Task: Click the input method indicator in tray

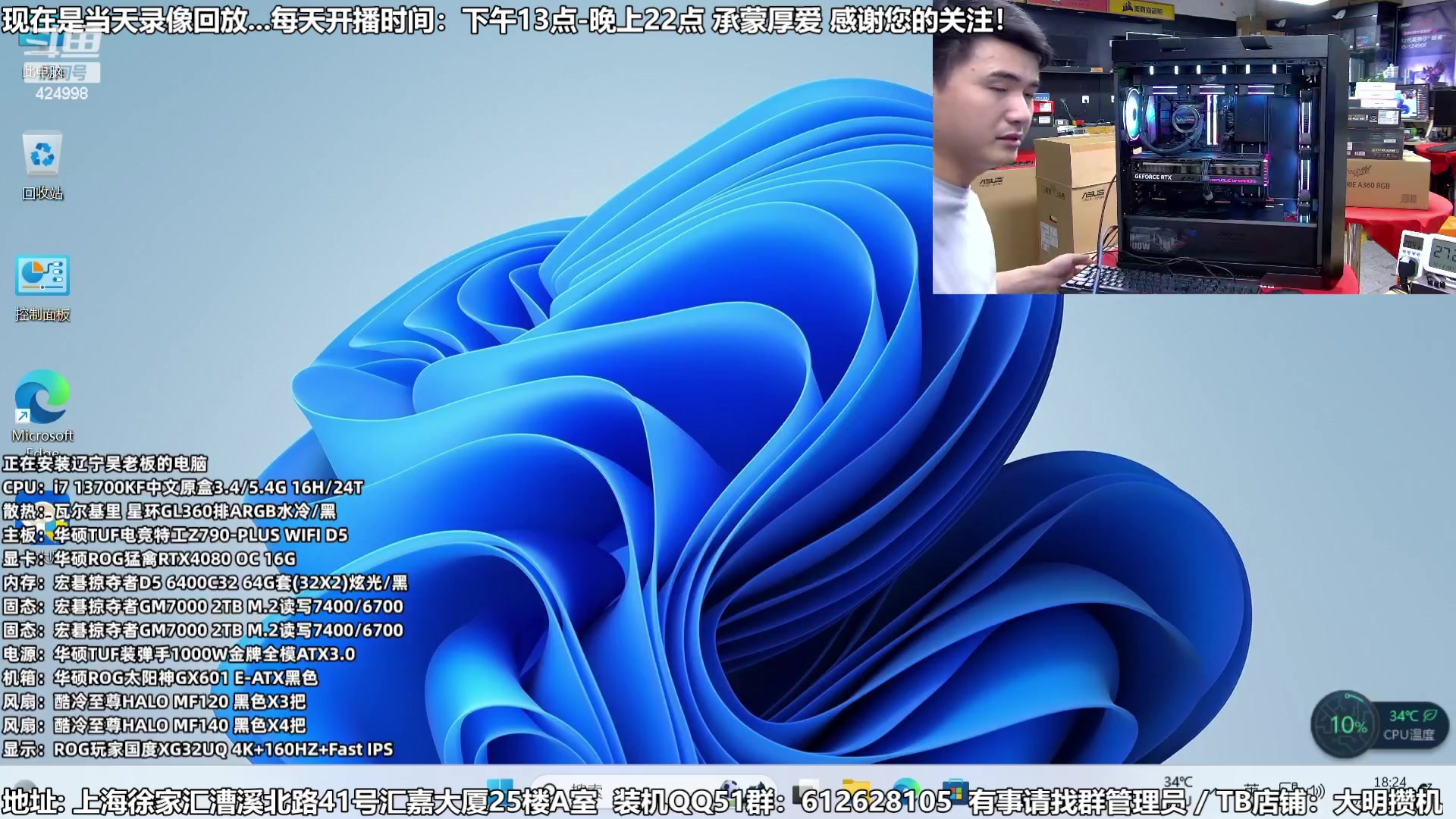Action: (1251, 790)
